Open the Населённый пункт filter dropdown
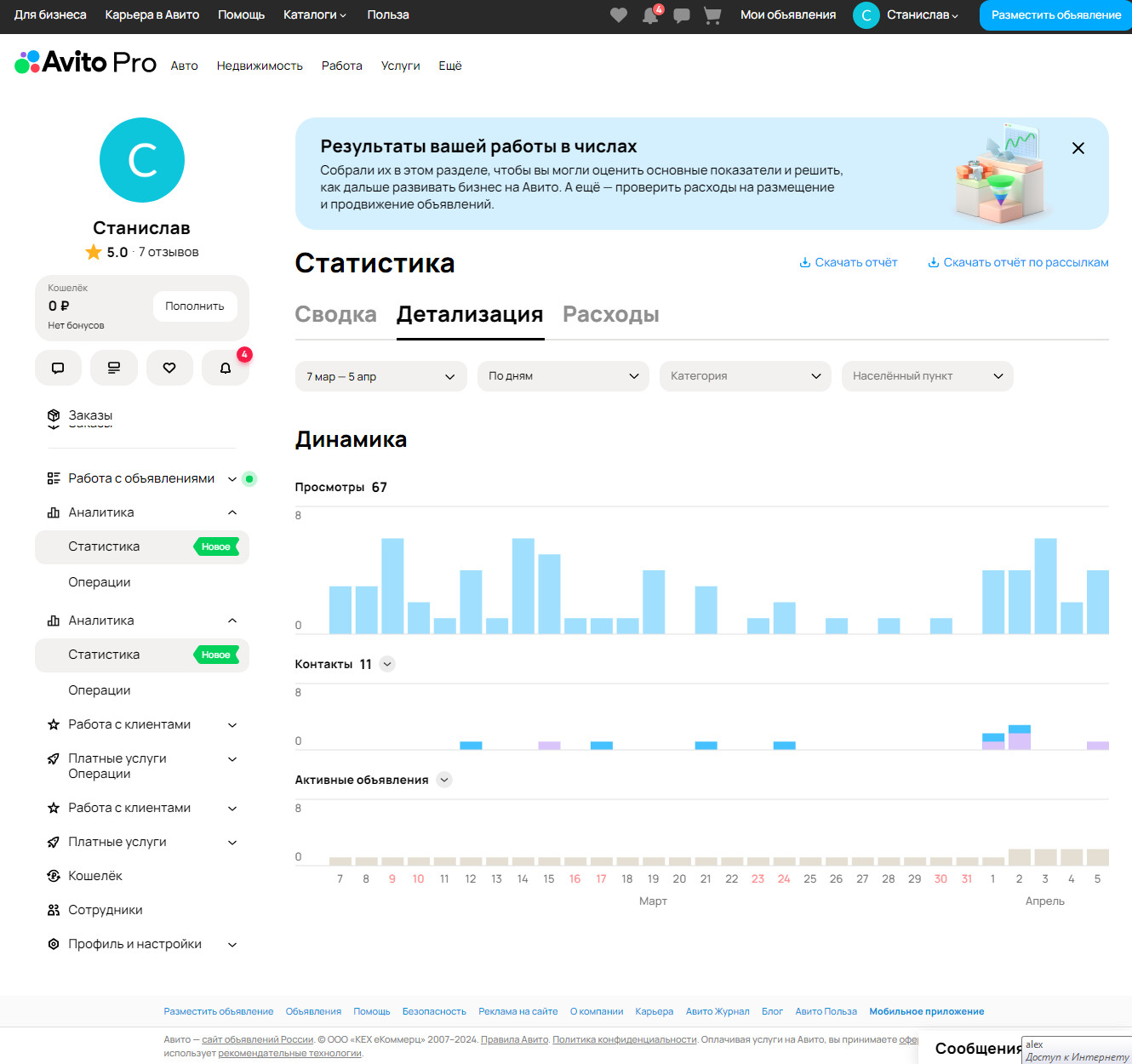1132x1064 pixels. [928, 376]
